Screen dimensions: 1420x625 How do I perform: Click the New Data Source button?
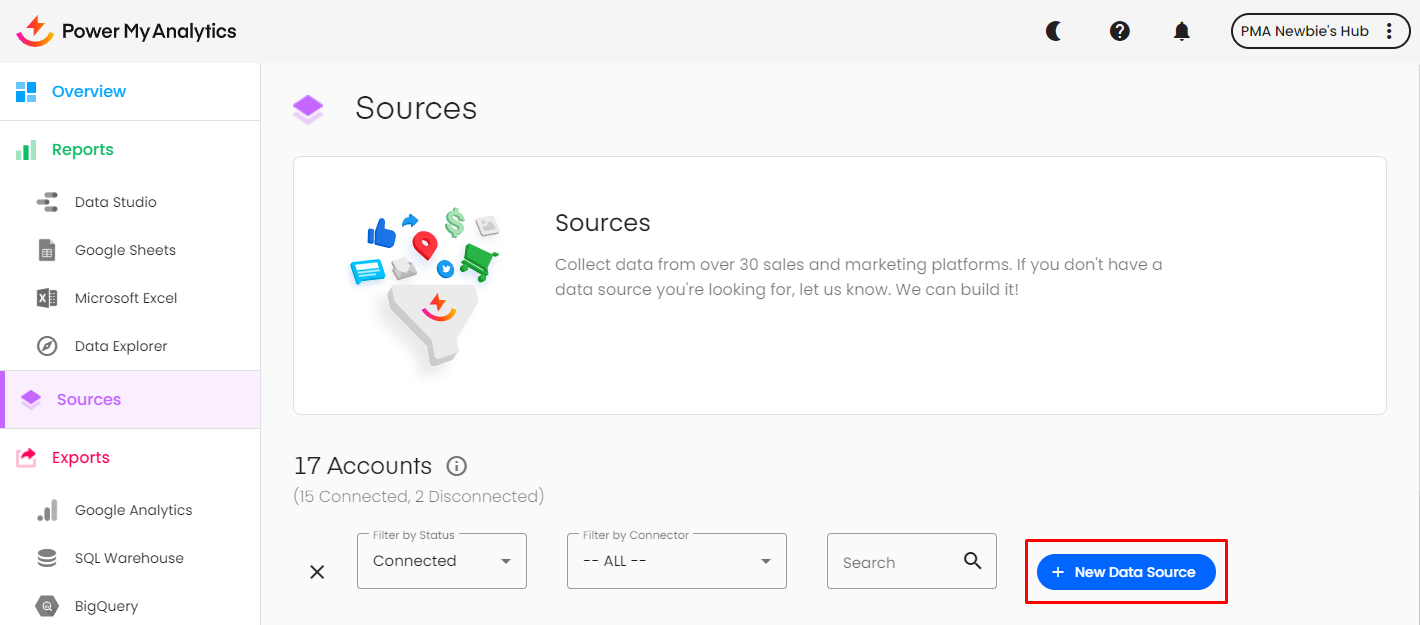[x=1125, y=571]
